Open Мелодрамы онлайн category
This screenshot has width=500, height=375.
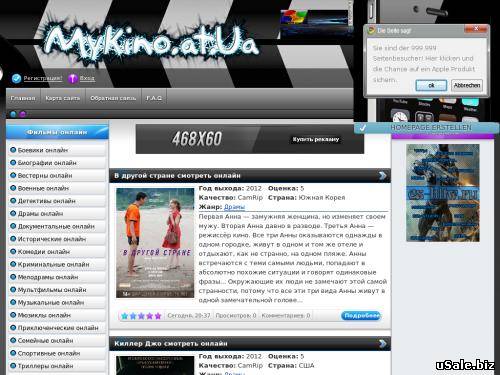pos(57,277)
